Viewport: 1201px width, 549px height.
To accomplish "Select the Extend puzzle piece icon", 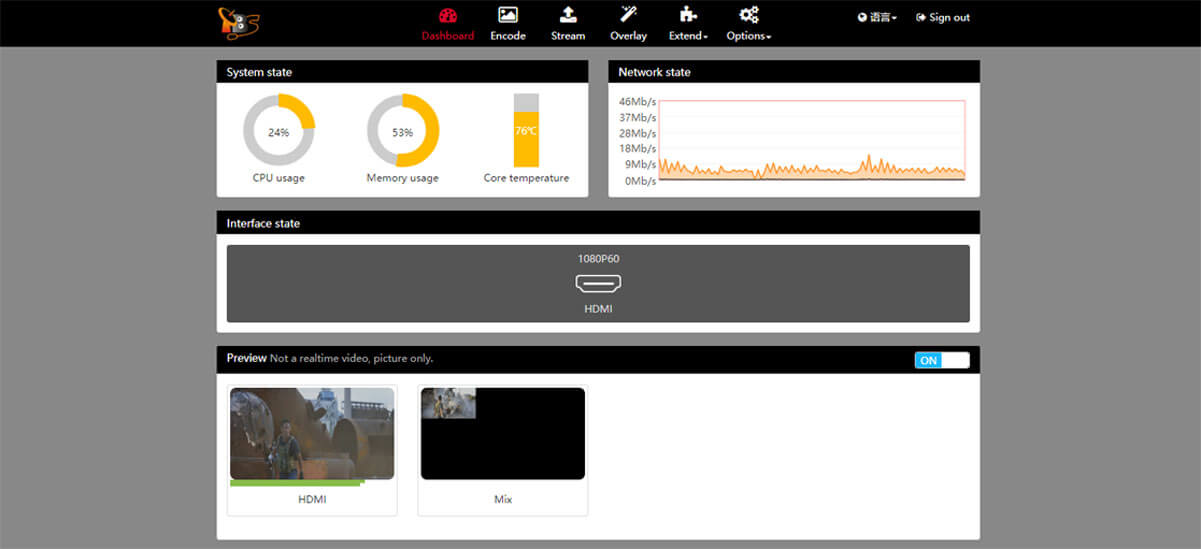I will pyautogui.click(x=687, y=15).
